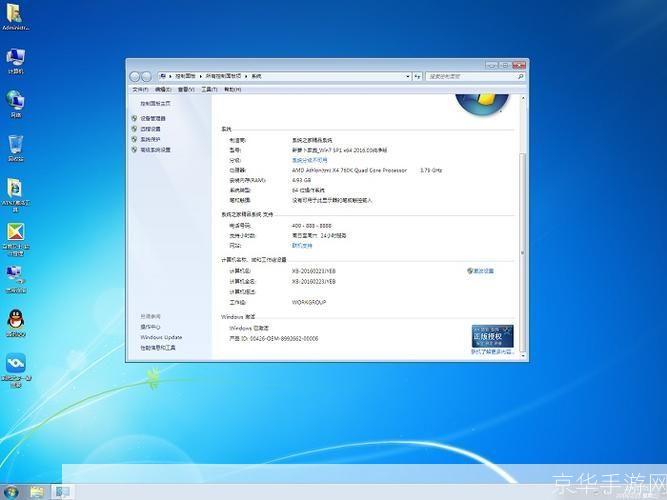The width and height of the screenshot is (667, 500).
Task: Select the WORKGROUP workgroup value
Action: 309,303
